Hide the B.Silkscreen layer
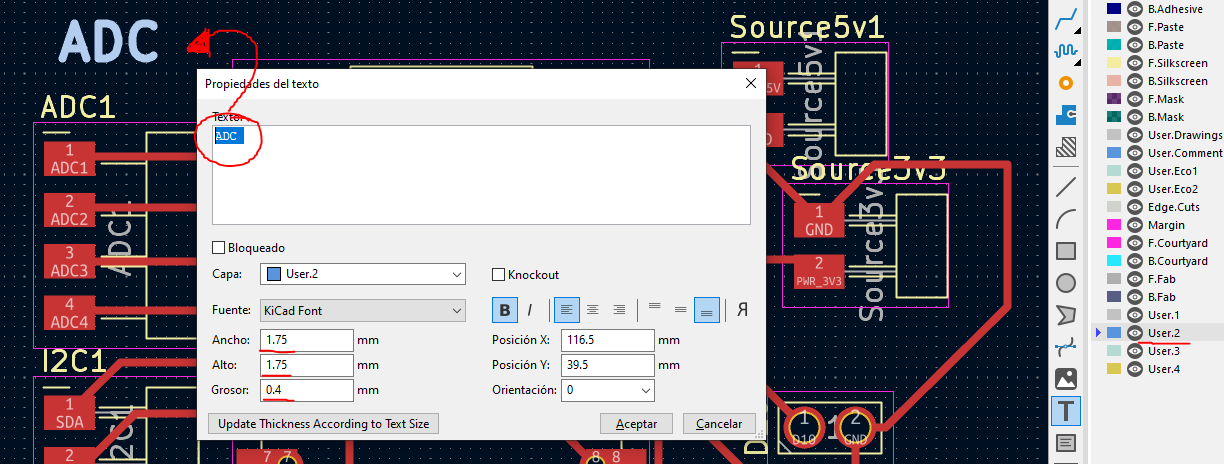 coord(1135,81)
